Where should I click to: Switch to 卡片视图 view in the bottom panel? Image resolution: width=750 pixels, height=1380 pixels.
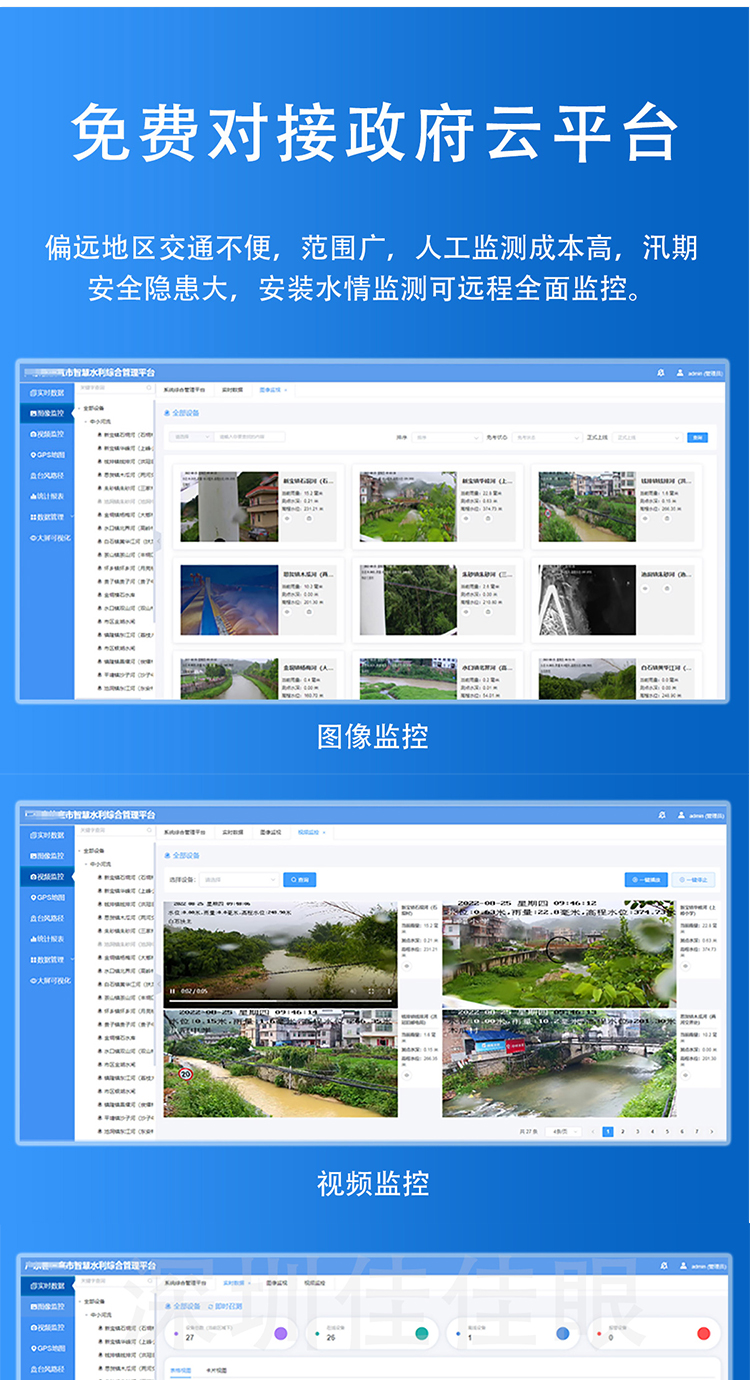[x=213, y=1369]
